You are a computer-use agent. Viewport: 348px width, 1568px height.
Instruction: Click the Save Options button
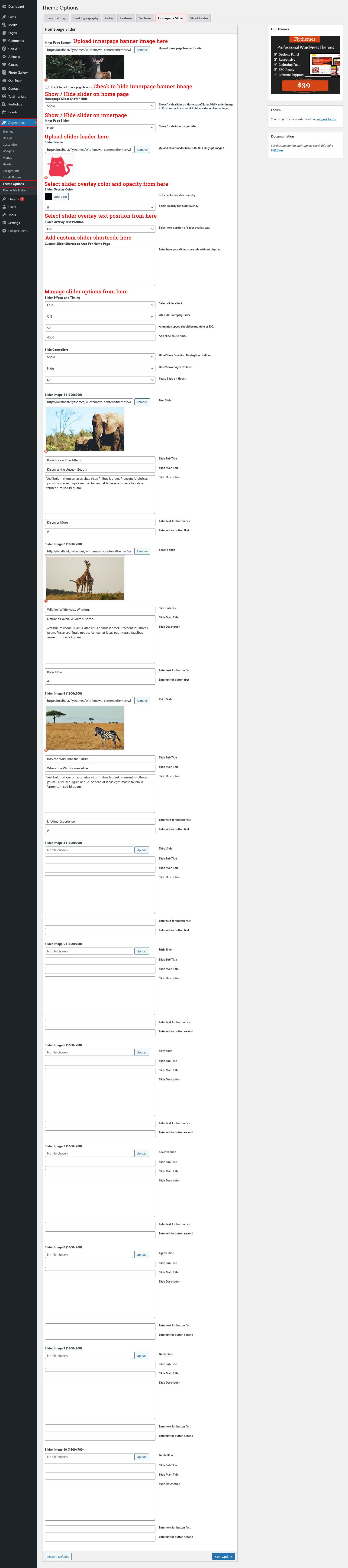tap(223, 1556)
